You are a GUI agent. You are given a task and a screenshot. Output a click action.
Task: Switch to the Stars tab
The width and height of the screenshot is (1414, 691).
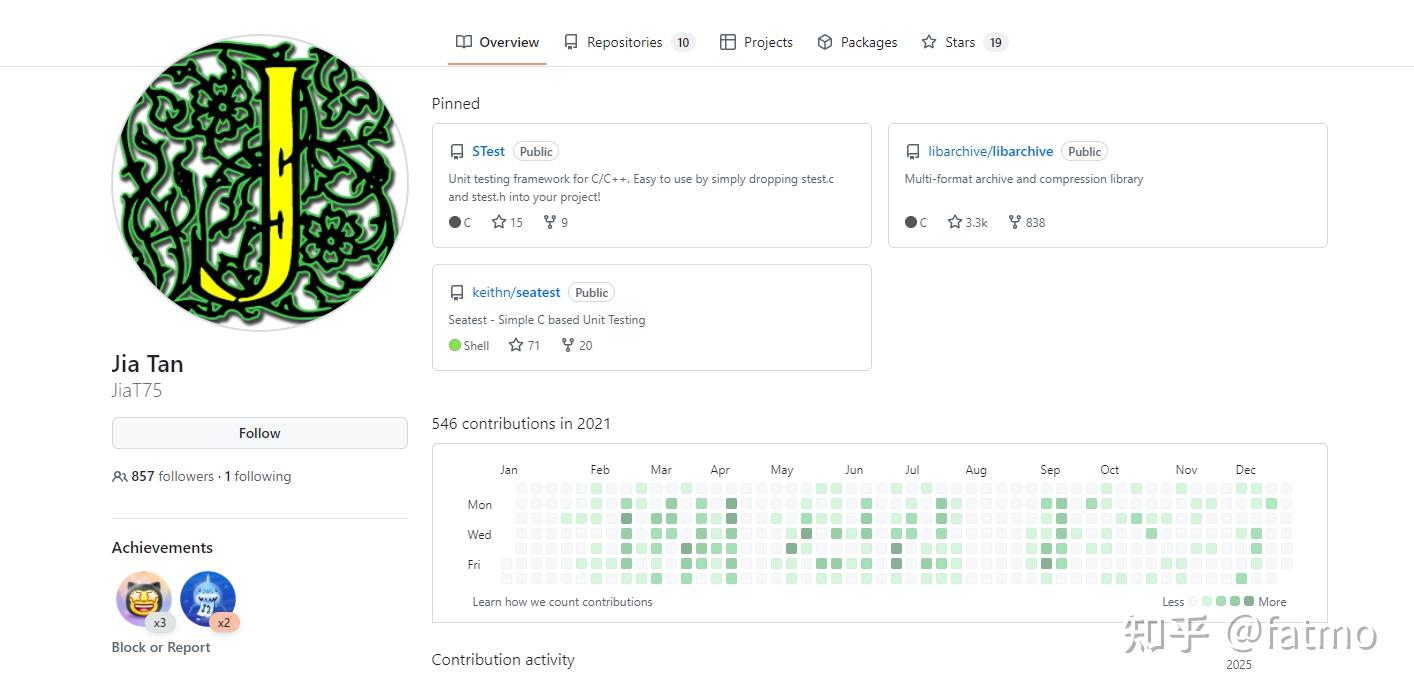(962, 42)
